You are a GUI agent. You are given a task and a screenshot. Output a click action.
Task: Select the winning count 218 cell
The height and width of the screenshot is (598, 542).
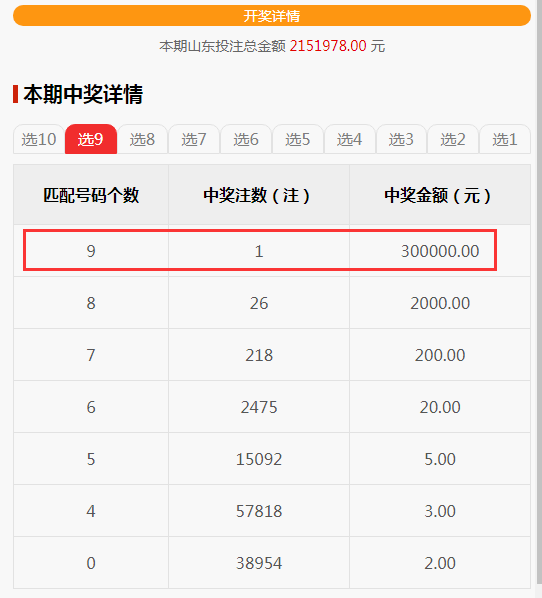coord(259,355)
